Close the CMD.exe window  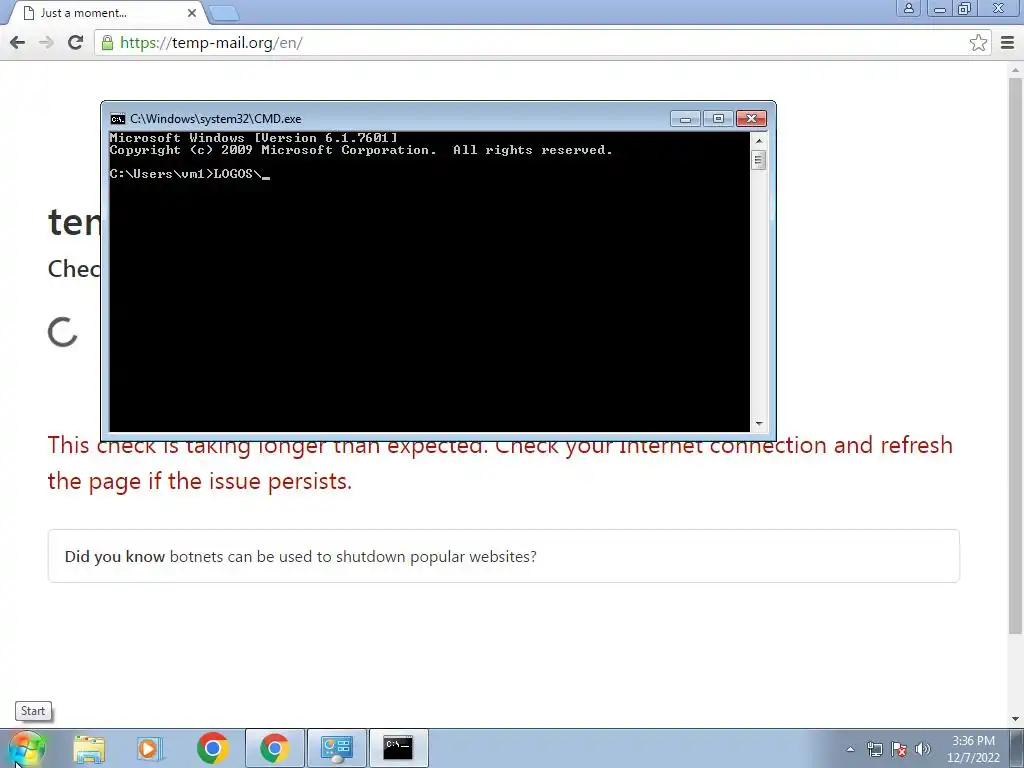coord(751,119)
